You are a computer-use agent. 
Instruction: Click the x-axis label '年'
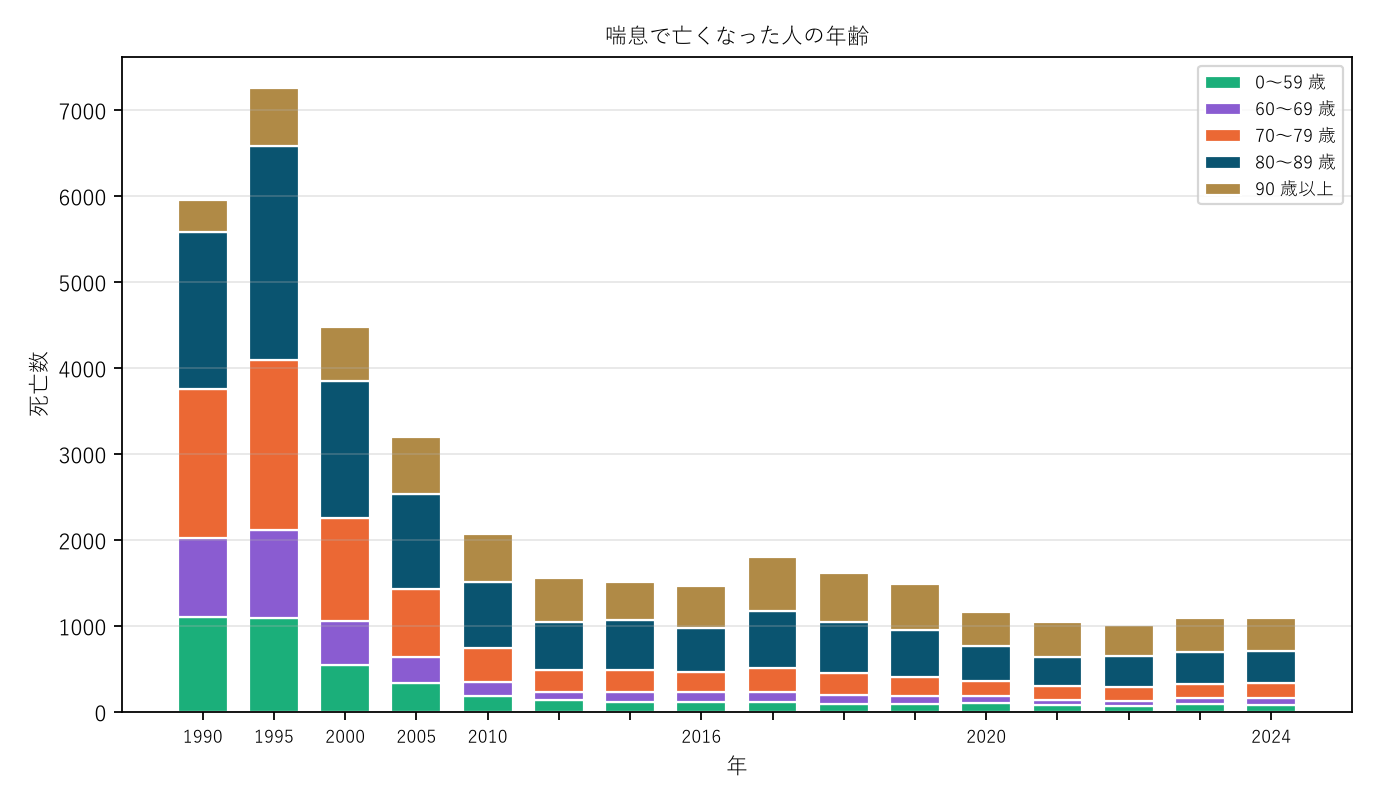[x=737, y=766]
